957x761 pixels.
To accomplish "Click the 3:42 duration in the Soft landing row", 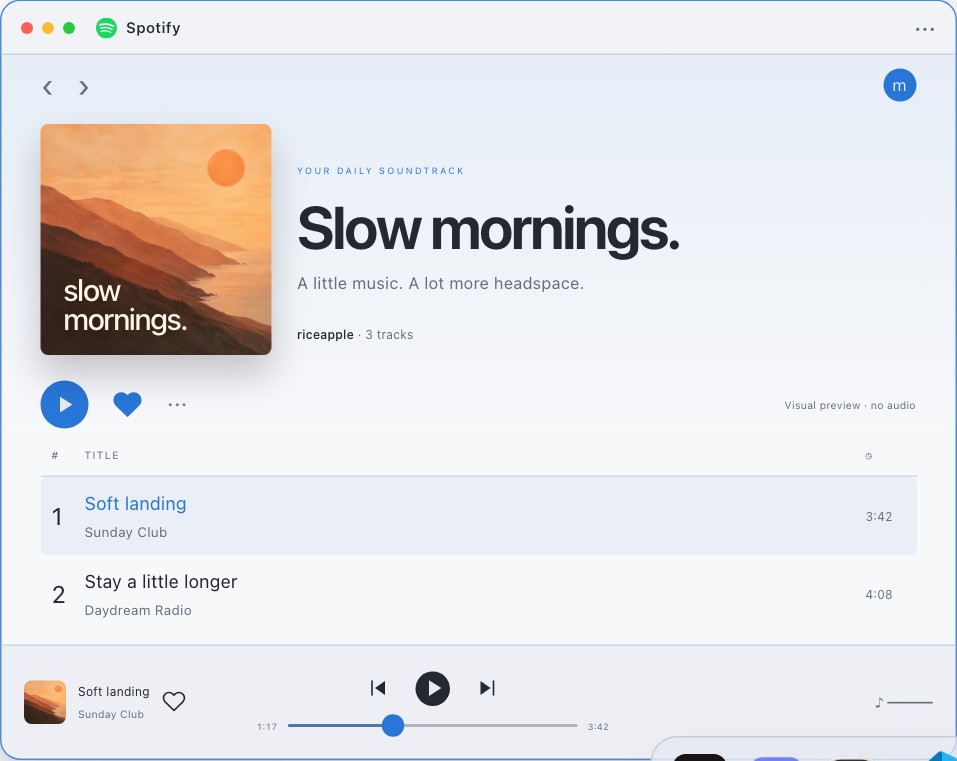I will tap(879, 516).
